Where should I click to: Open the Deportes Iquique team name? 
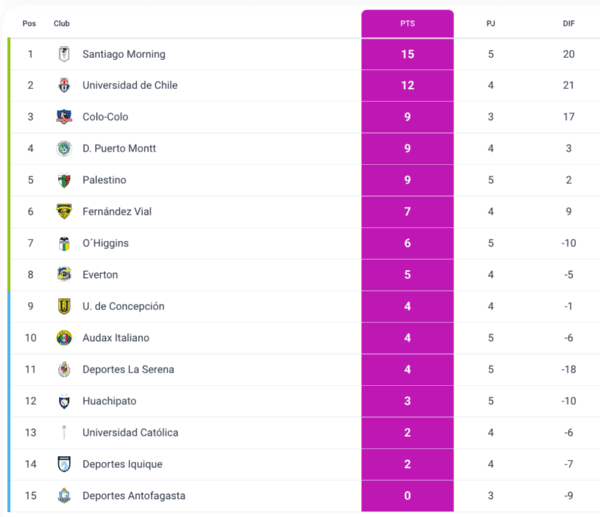click(x=122, y=464)
